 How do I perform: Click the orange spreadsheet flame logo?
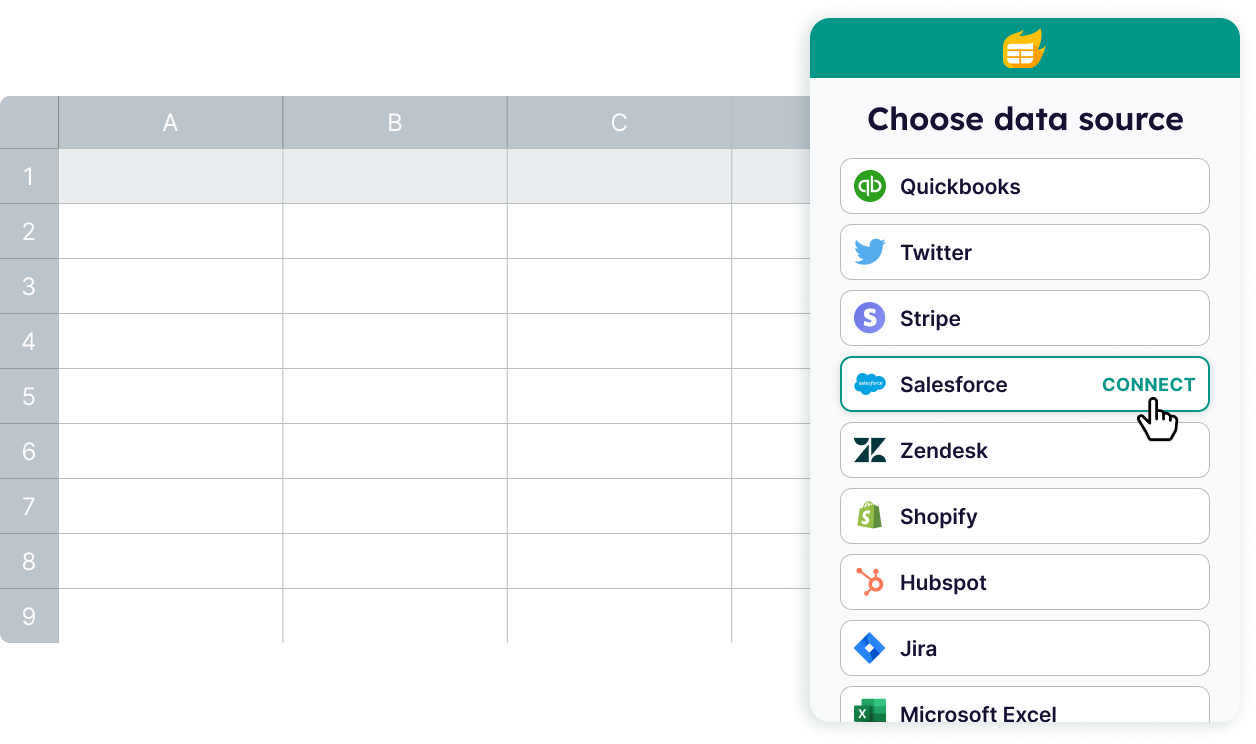pos(1024,49)
